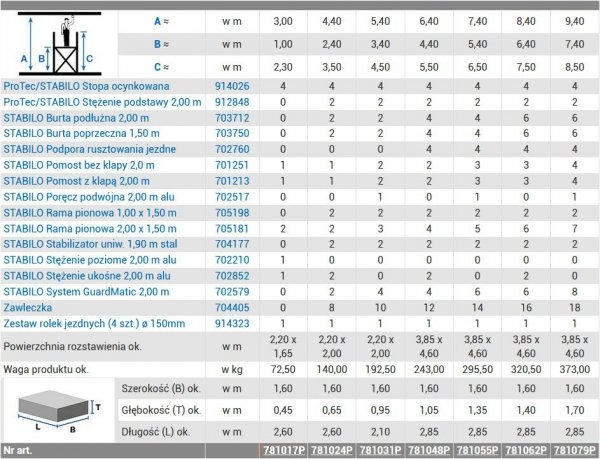Select part number 704405

232,308
